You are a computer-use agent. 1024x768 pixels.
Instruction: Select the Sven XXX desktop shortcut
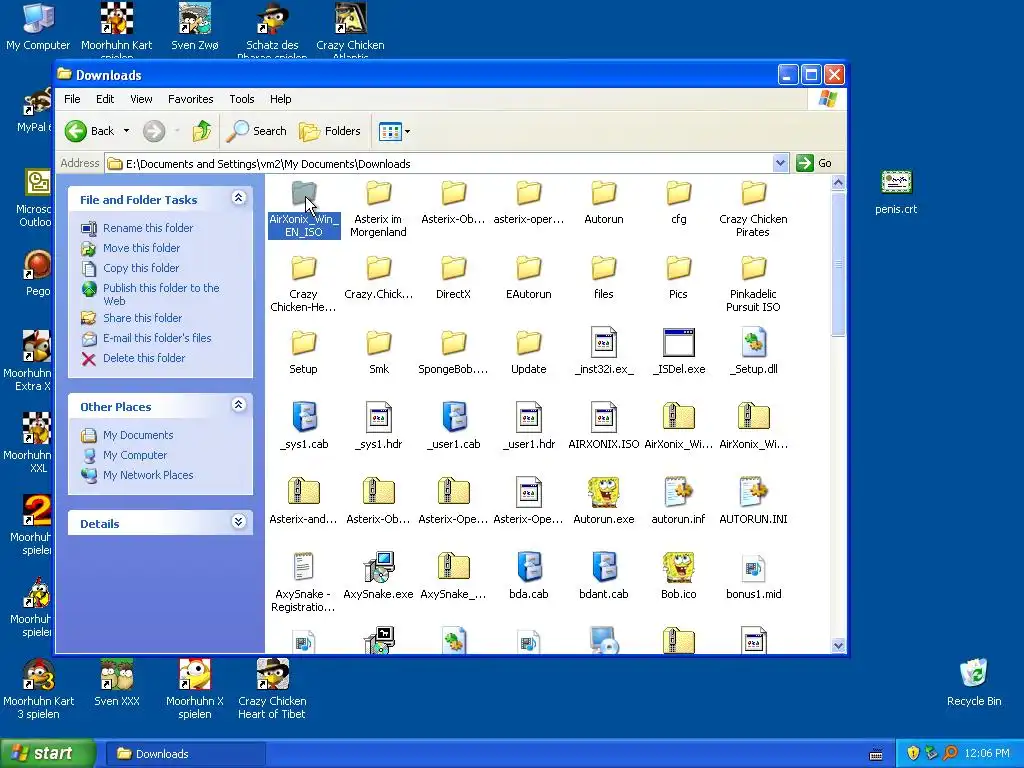(x=117, y=683)
